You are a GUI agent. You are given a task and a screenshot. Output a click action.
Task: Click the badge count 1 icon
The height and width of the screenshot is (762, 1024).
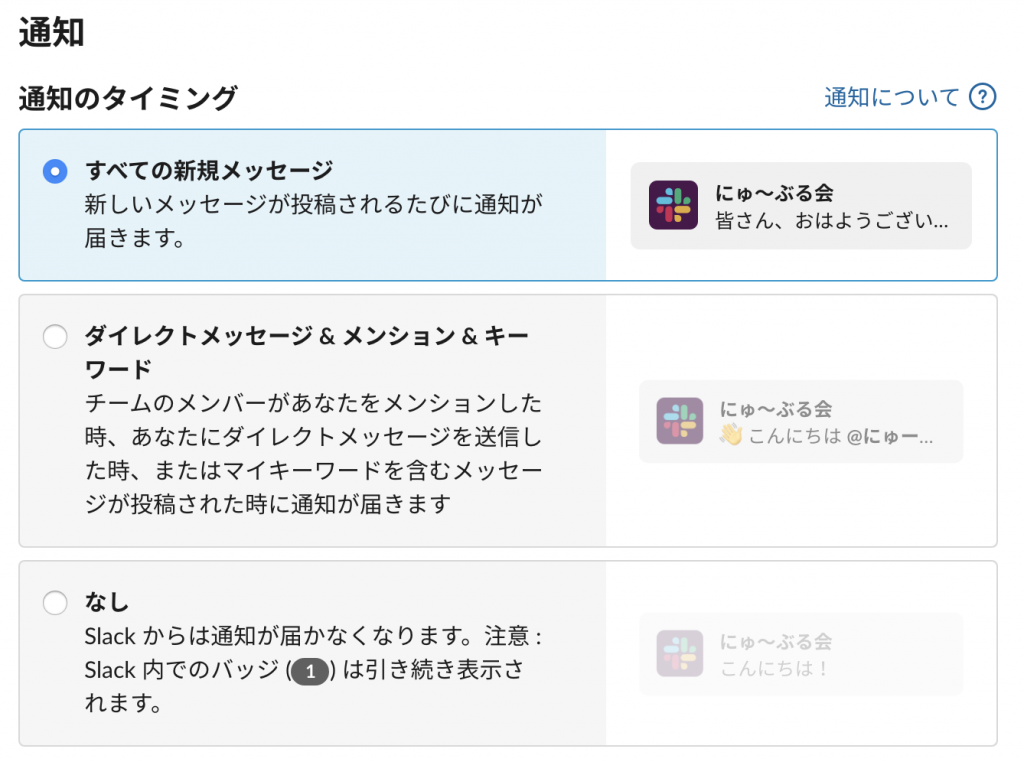tap(310, 671)
